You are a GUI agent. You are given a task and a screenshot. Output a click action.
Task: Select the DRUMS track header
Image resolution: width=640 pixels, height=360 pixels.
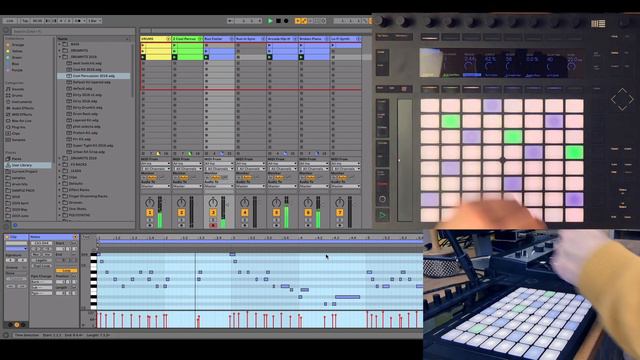[156, 39]
